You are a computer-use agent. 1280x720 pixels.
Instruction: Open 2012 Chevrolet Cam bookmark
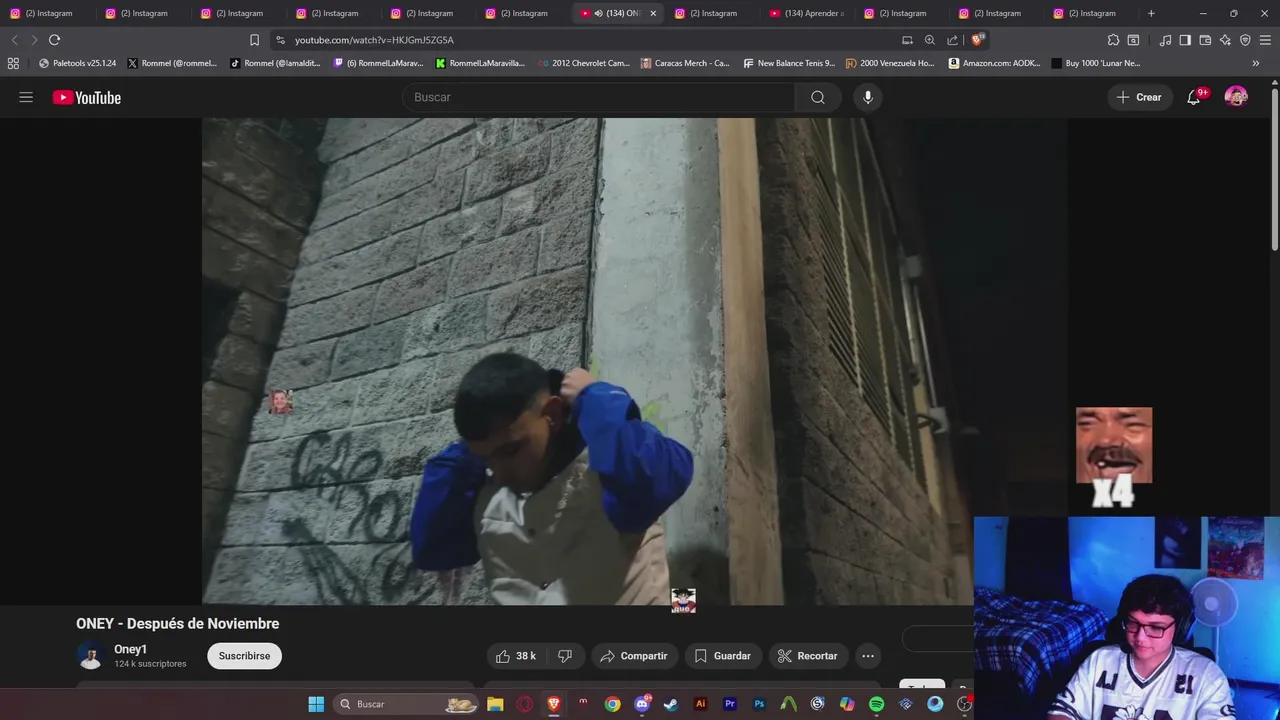click(x=584, y=63)
